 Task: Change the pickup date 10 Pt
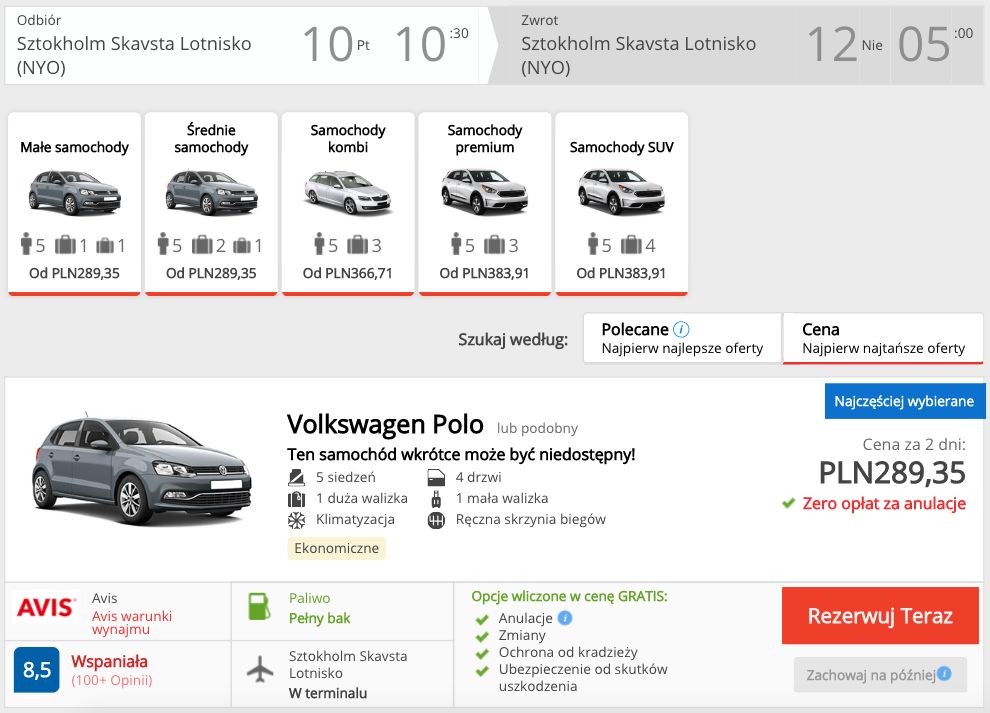click(x=336, y=45)
